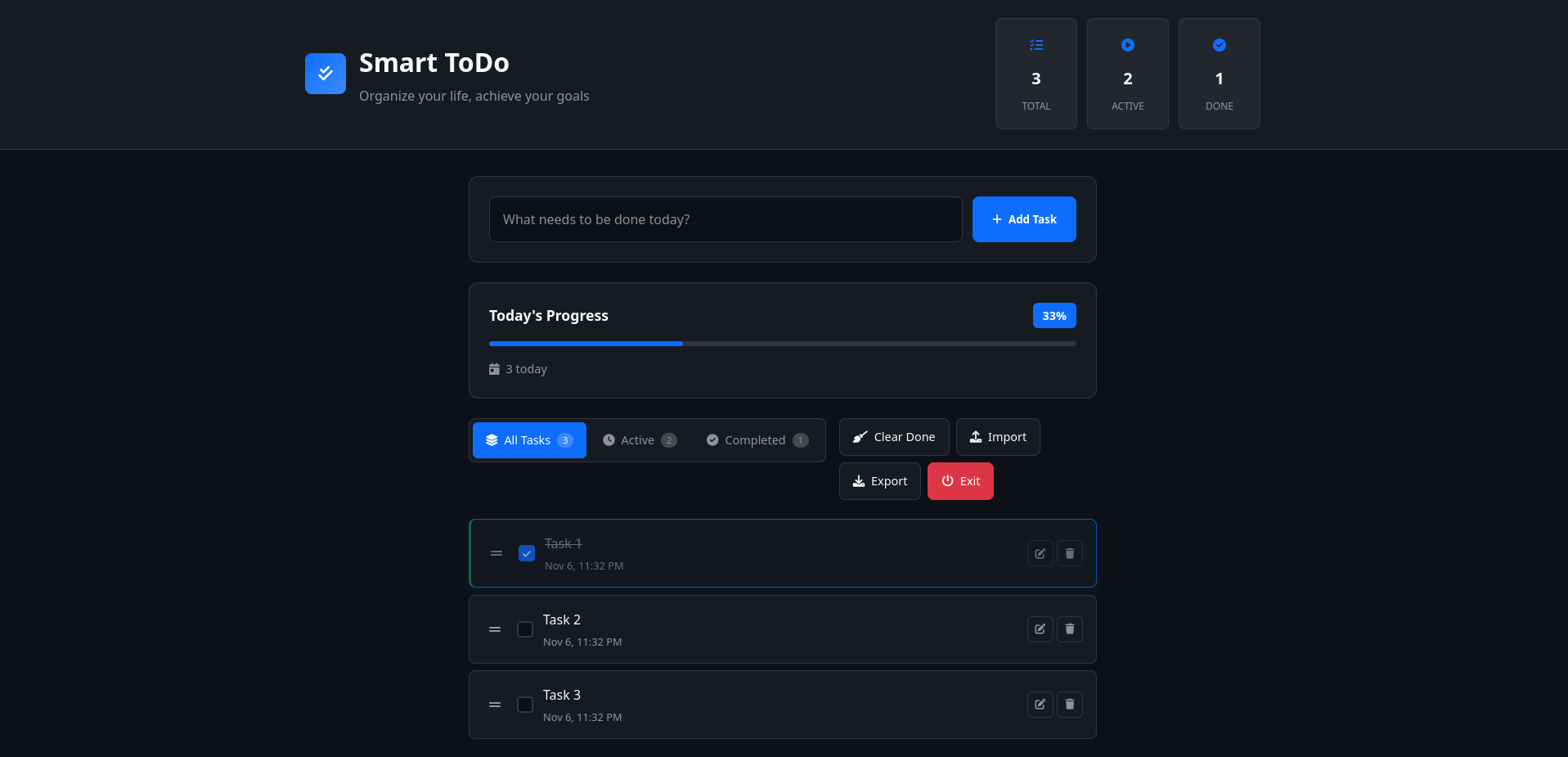The image size is (1568, 757).
Task: Click the Today's Progress bar
Action: [x=783, y=344]
